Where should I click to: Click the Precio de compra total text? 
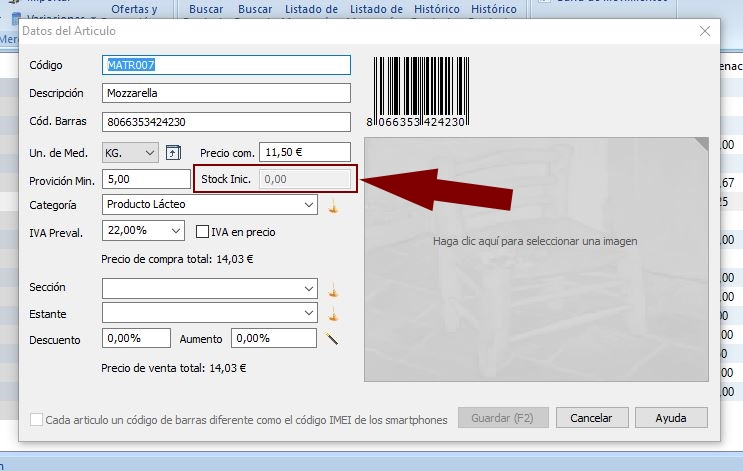[x=177, y=259]
